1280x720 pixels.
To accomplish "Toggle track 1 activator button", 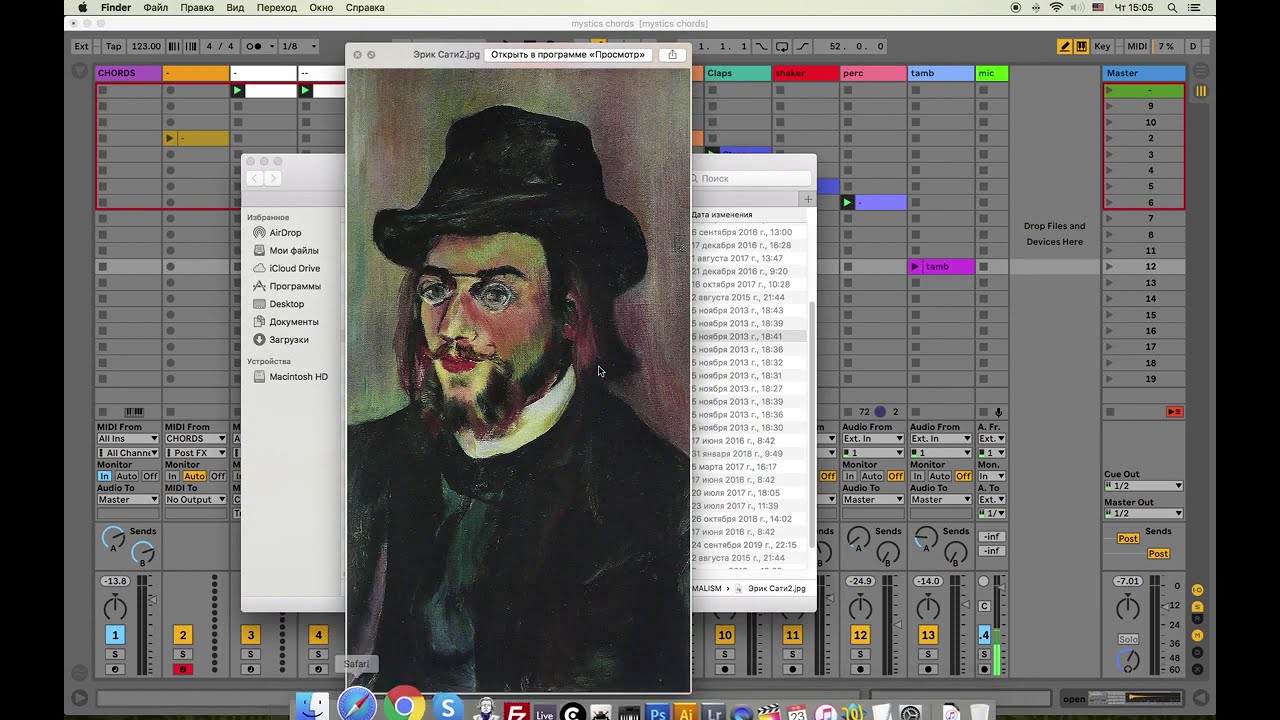I will coord(115,635).
